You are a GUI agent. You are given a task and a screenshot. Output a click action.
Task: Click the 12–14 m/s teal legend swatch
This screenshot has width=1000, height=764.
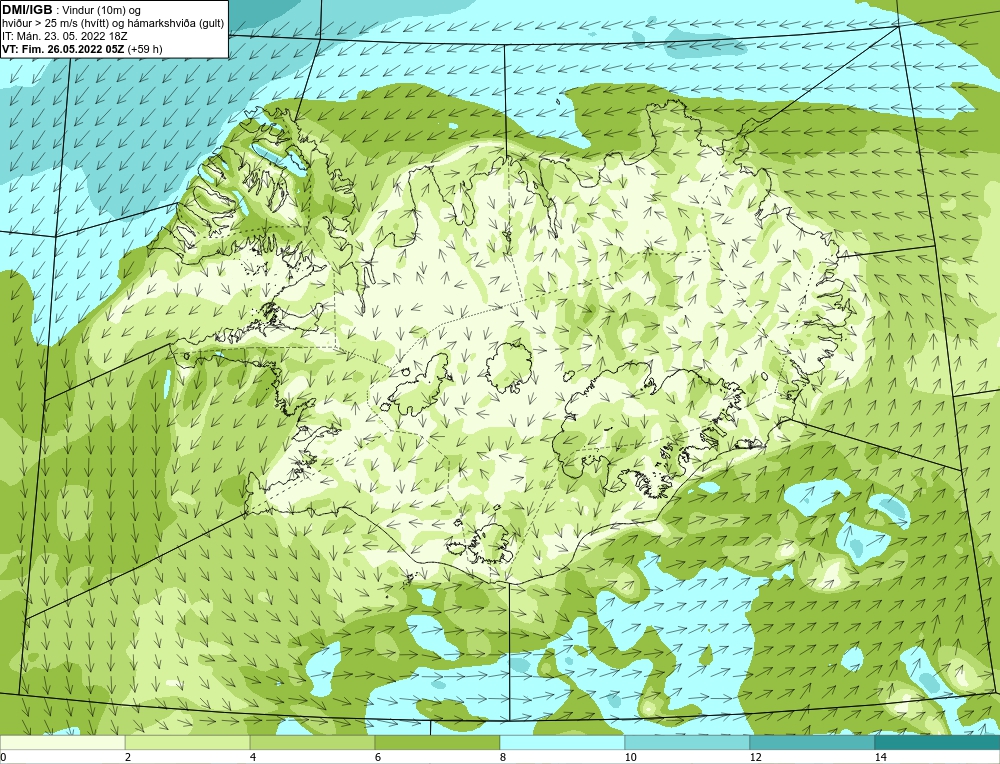pos(812,742)
